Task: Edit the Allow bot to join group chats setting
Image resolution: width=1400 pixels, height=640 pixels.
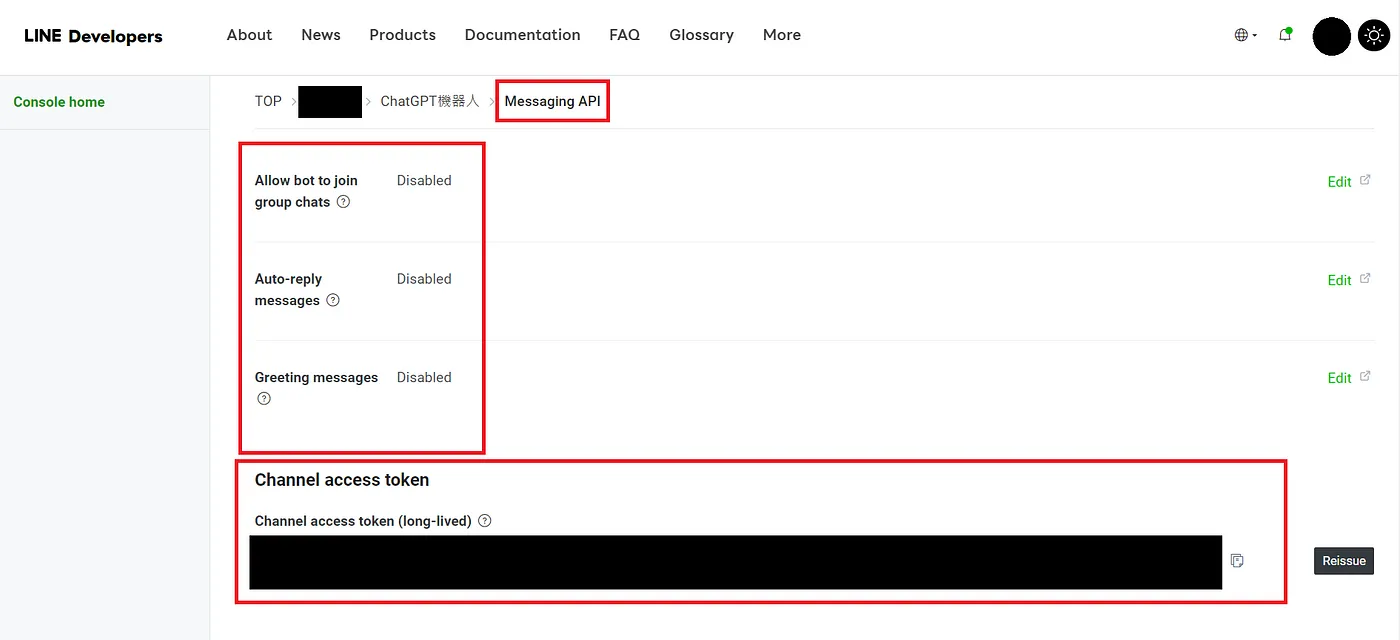Action: (1339, 182)
